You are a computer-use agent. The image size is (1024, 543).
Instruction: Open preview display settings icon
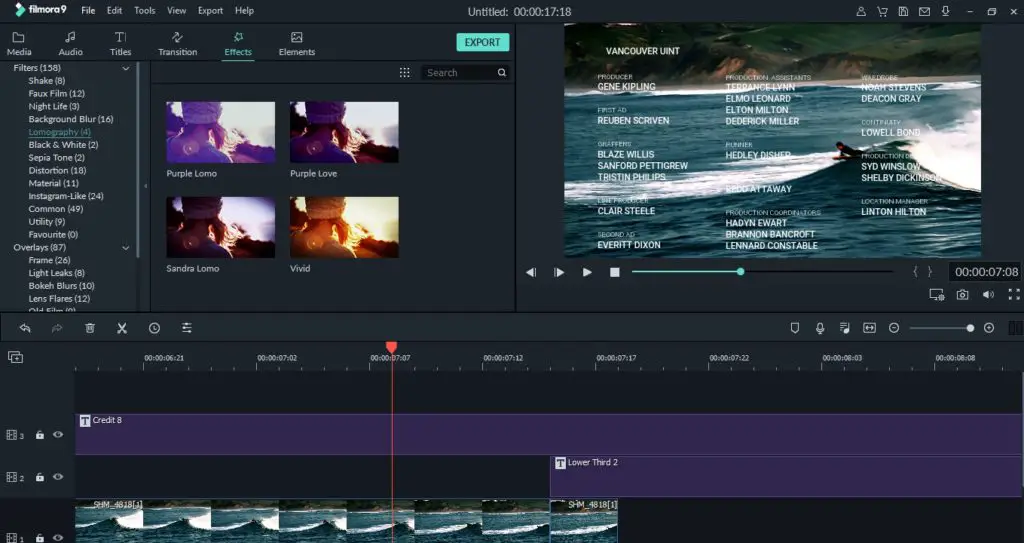936,295
